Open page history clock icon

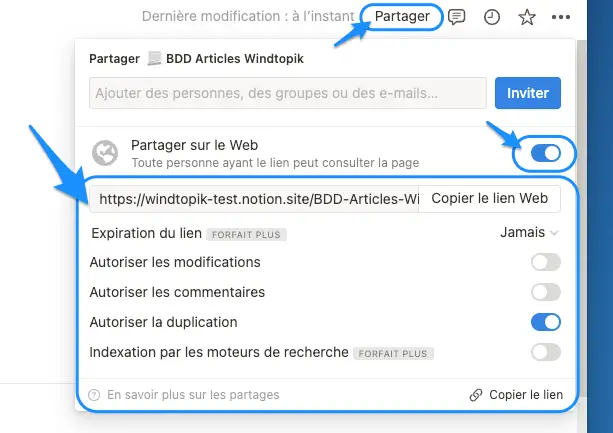pyautogui.click(x=492, y=17)
